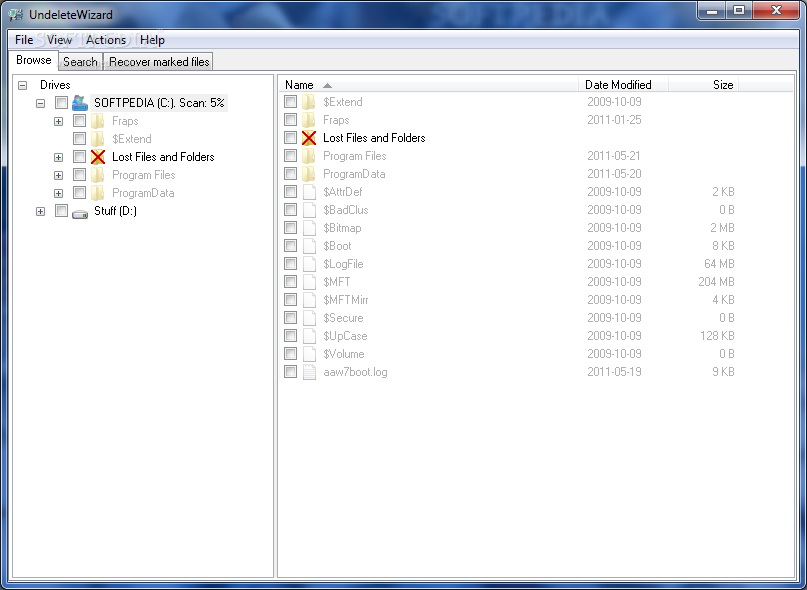Click the $Secure file icon

(x=309, y=318)
